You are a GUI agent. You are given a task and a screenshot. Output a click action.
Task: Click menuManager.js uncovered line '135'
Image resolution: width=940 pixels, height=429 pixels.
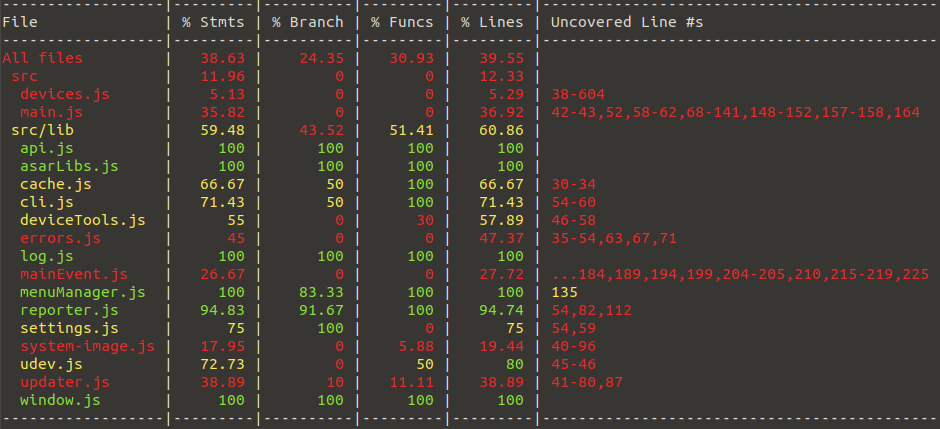click(564, 292)
